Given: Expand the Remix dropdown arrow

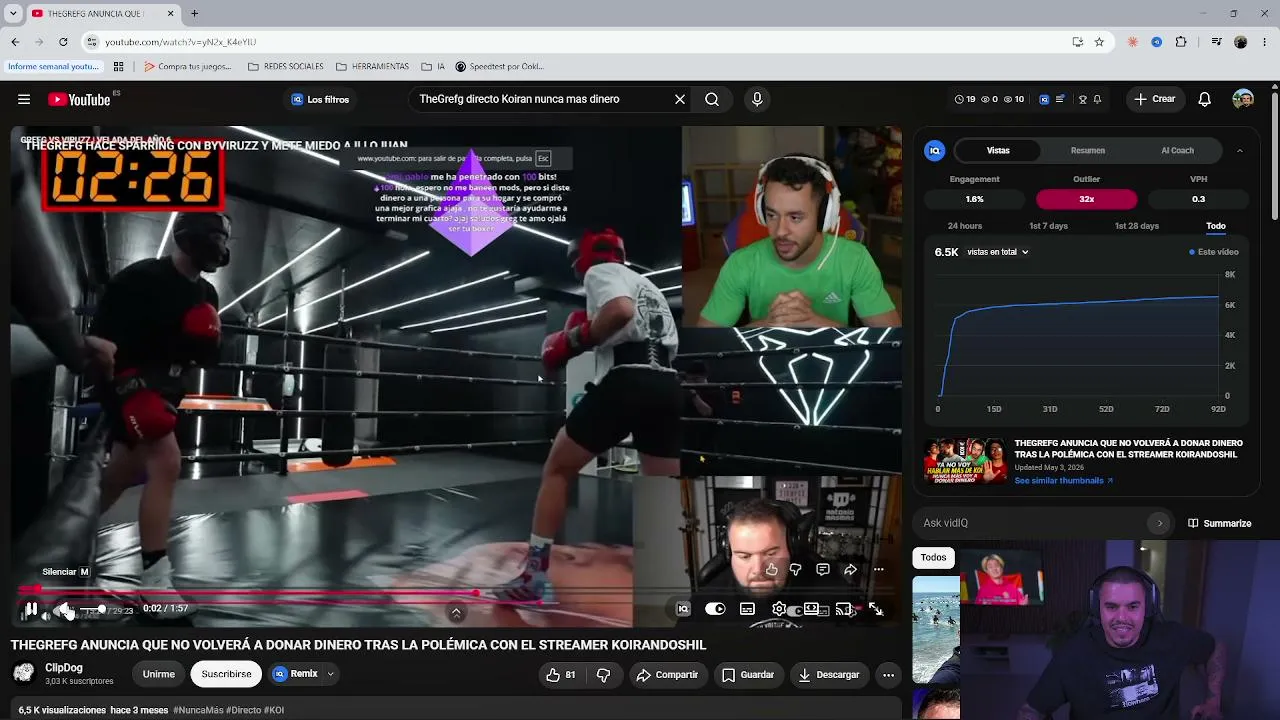Looking at the screenshot, I should click(x=330, y=675).
